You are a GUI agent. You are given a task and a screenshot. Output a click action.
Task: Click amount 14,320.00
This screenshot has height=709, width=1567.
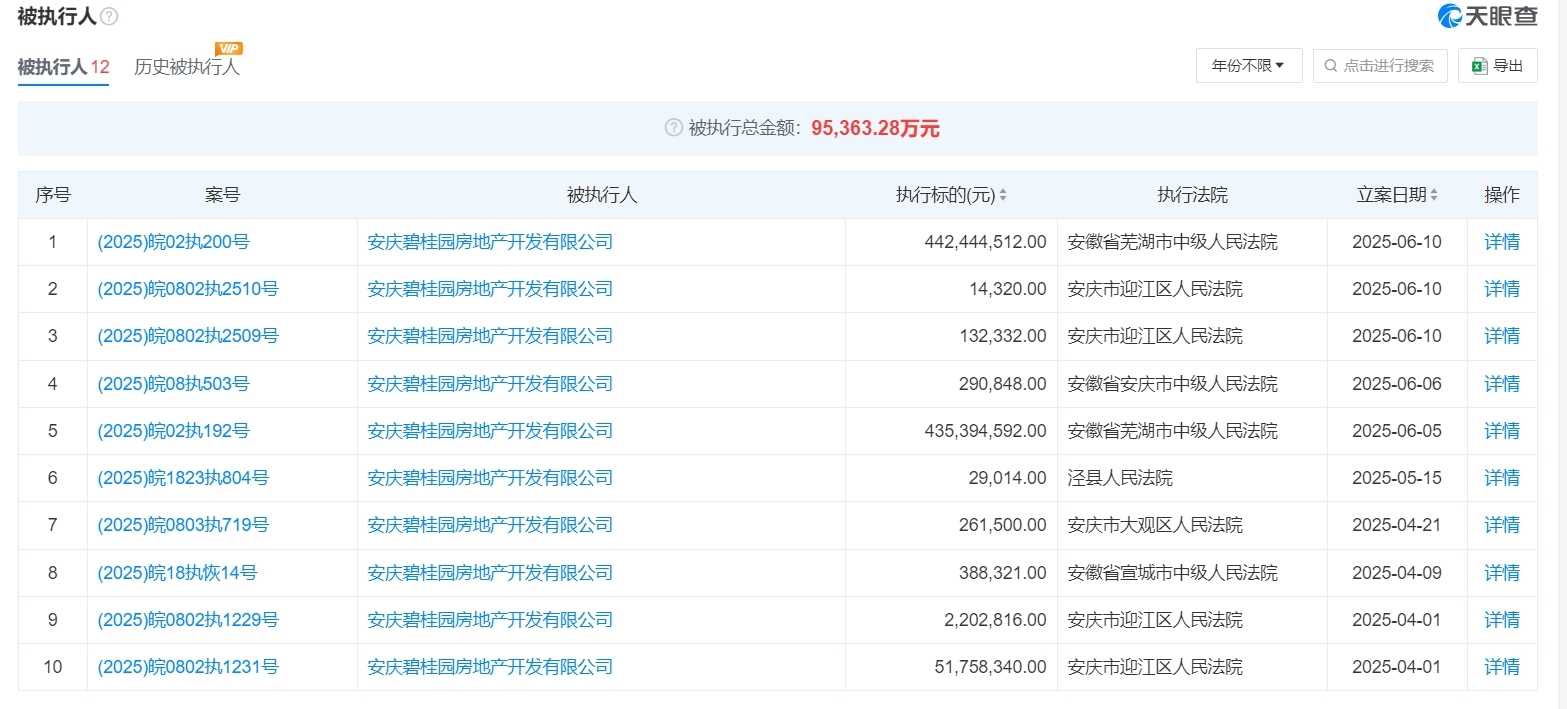coord(1008,289)
